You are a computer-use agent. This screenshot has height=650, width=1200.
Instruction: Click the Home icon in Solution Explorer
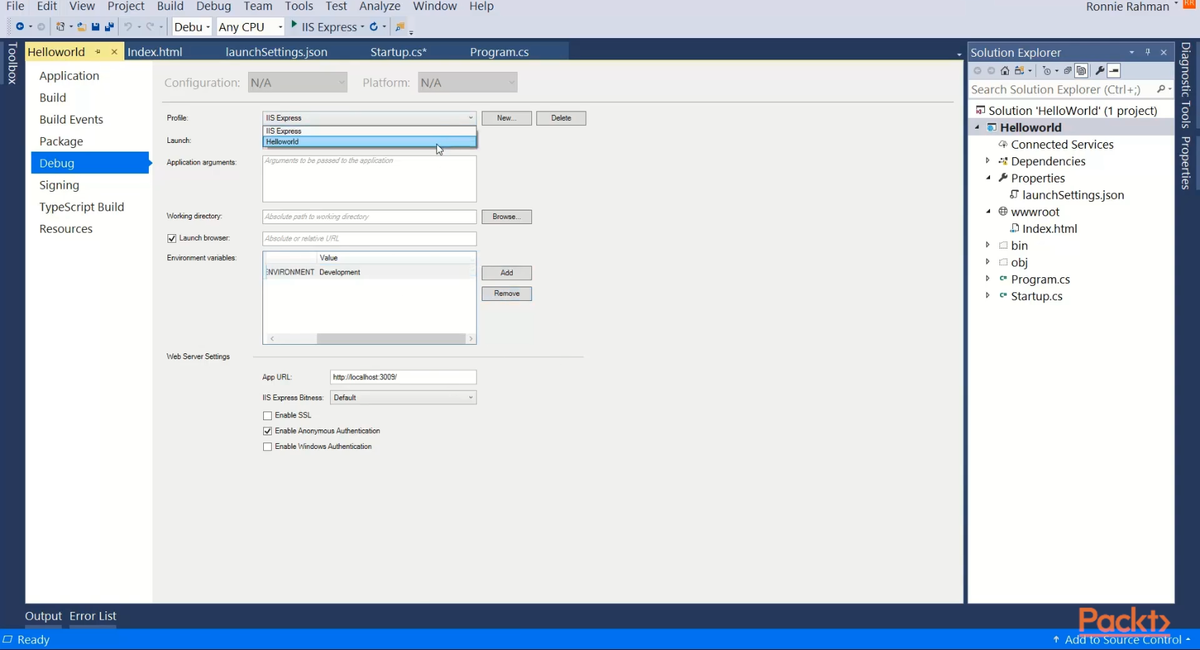click(1005, 71)
